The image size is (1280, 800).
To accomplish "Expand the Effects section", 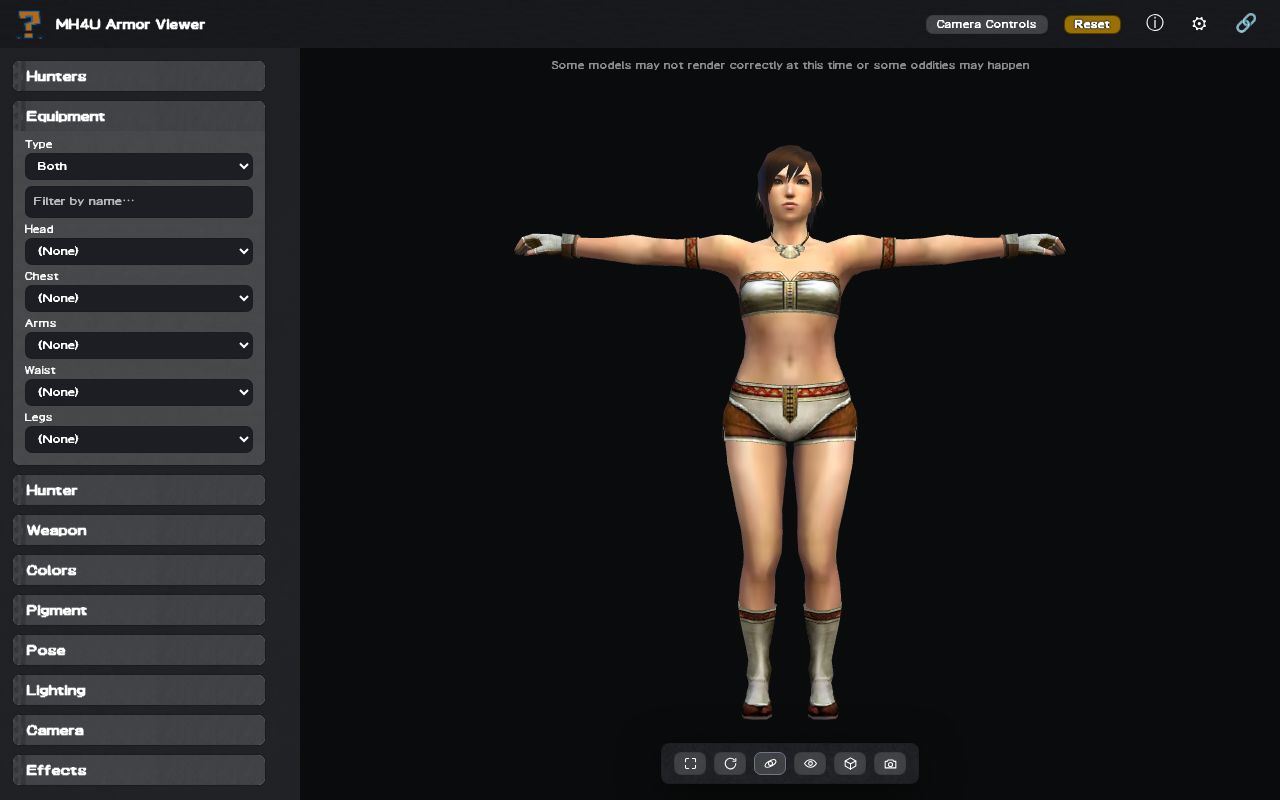I will coord(139,770).
